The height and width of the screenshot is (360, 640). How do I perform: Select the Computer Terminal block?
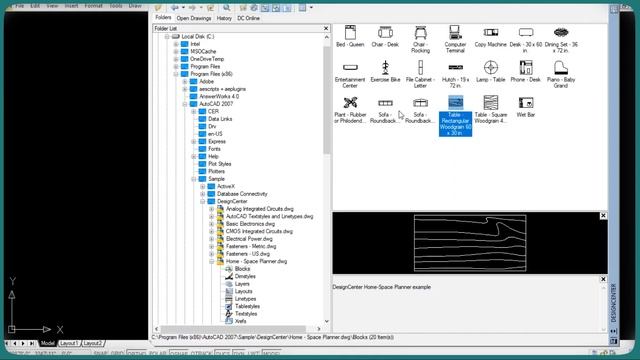pos(455,39)
